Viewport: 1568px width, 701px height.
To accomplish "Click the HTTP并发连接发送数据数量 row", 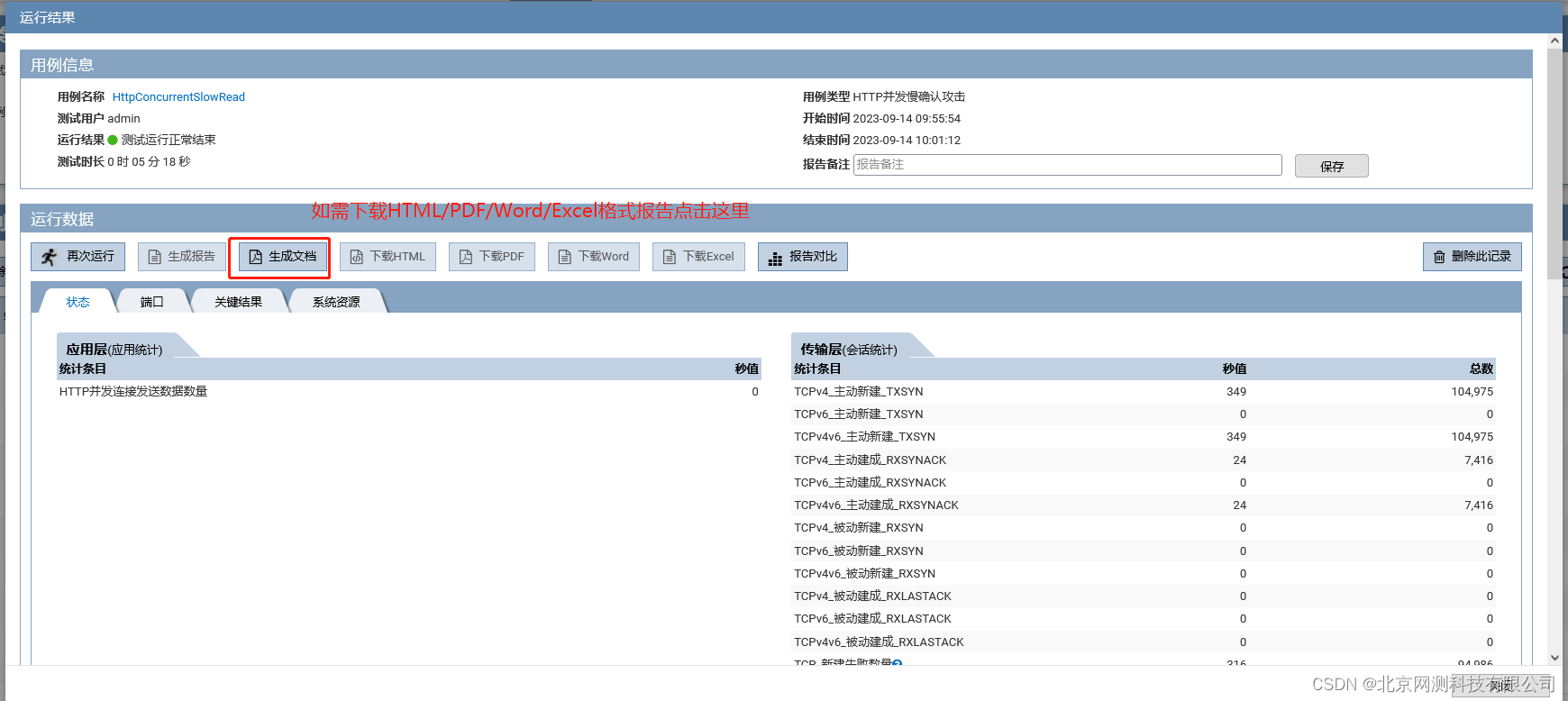I will (x=409, y=392).
